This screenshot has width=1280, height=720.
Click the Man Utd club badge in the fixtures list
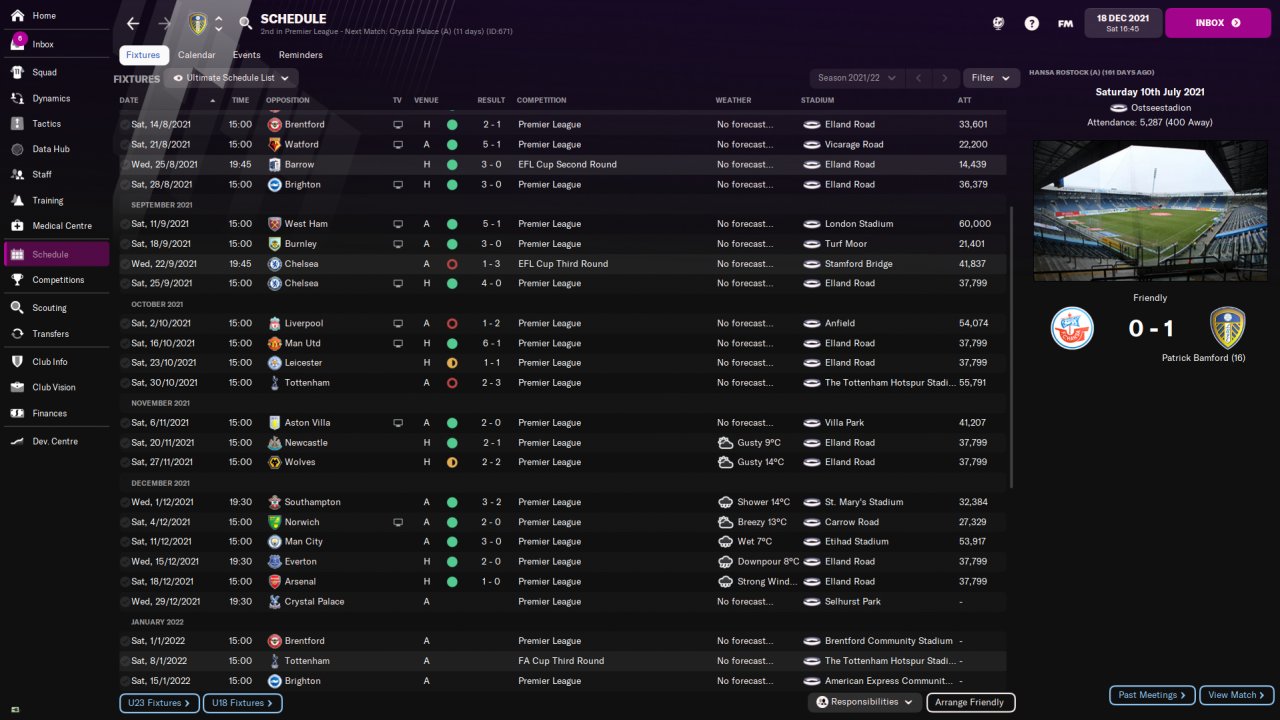pos(275,343)
